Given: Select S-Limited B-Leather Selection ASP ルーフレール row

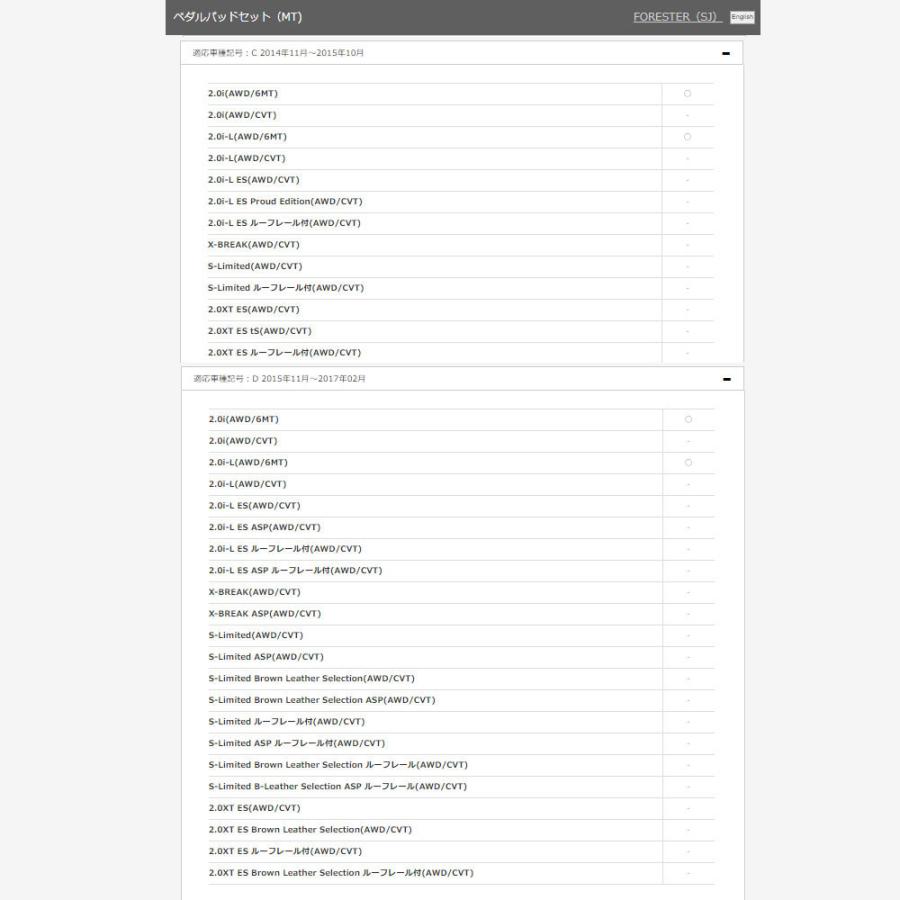Looking at the screenshot, I should (x=337, y=787).
